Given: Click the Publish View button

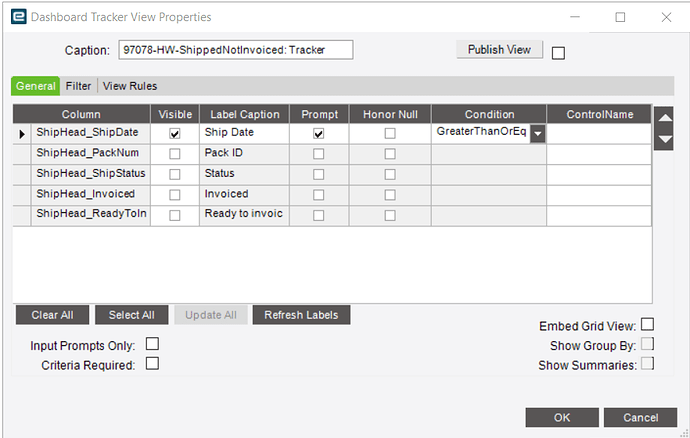Looking at the screenshot, I should 500,50.
